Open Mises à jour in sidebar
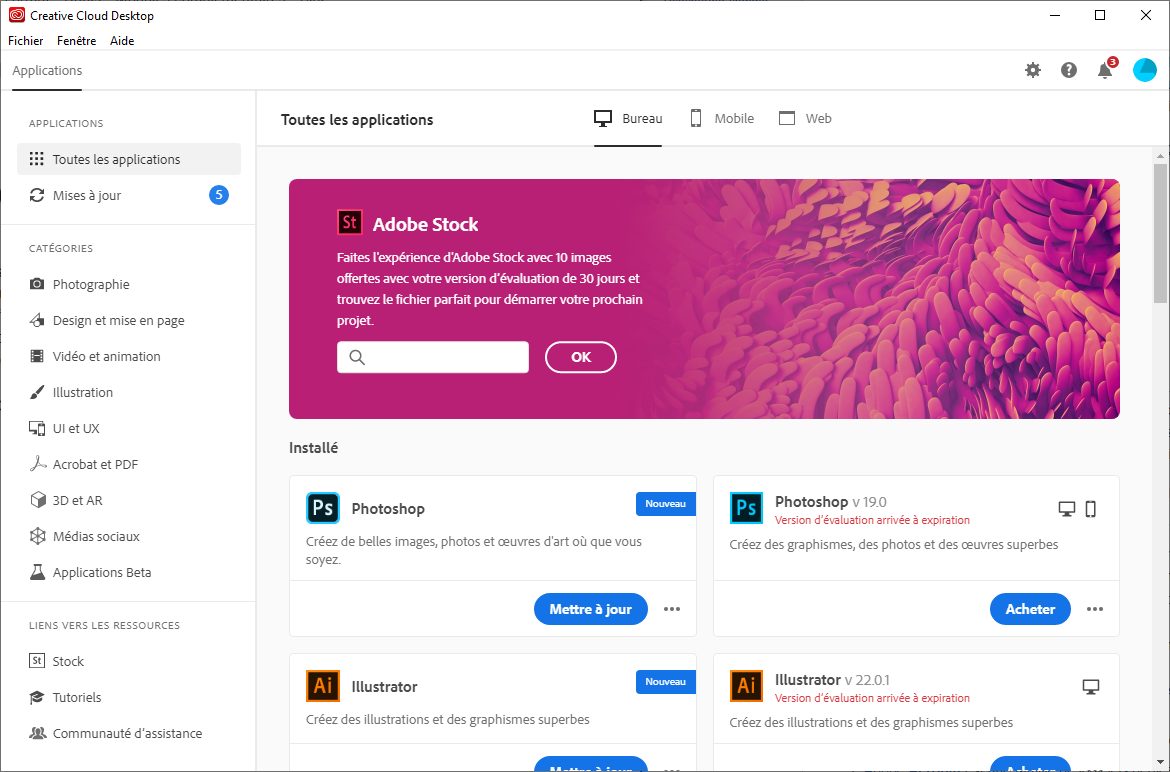1170x772 pixels. click(128, 195)
